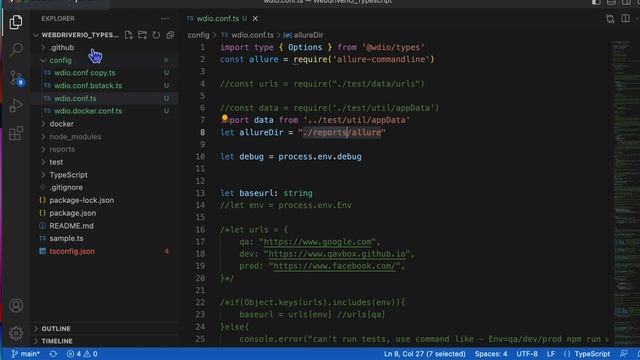This screenshot has height=360, width=640.
Task: Open the gavbox.github.io link on line 18
Action: (337, 254)
